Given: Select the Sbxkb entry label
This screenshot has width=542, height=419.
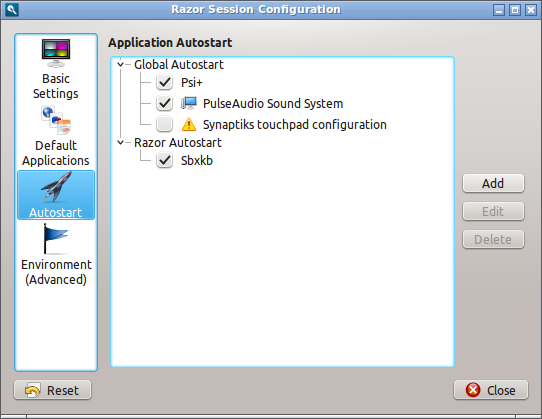Looking at the screenshot, I should (197, 160).
